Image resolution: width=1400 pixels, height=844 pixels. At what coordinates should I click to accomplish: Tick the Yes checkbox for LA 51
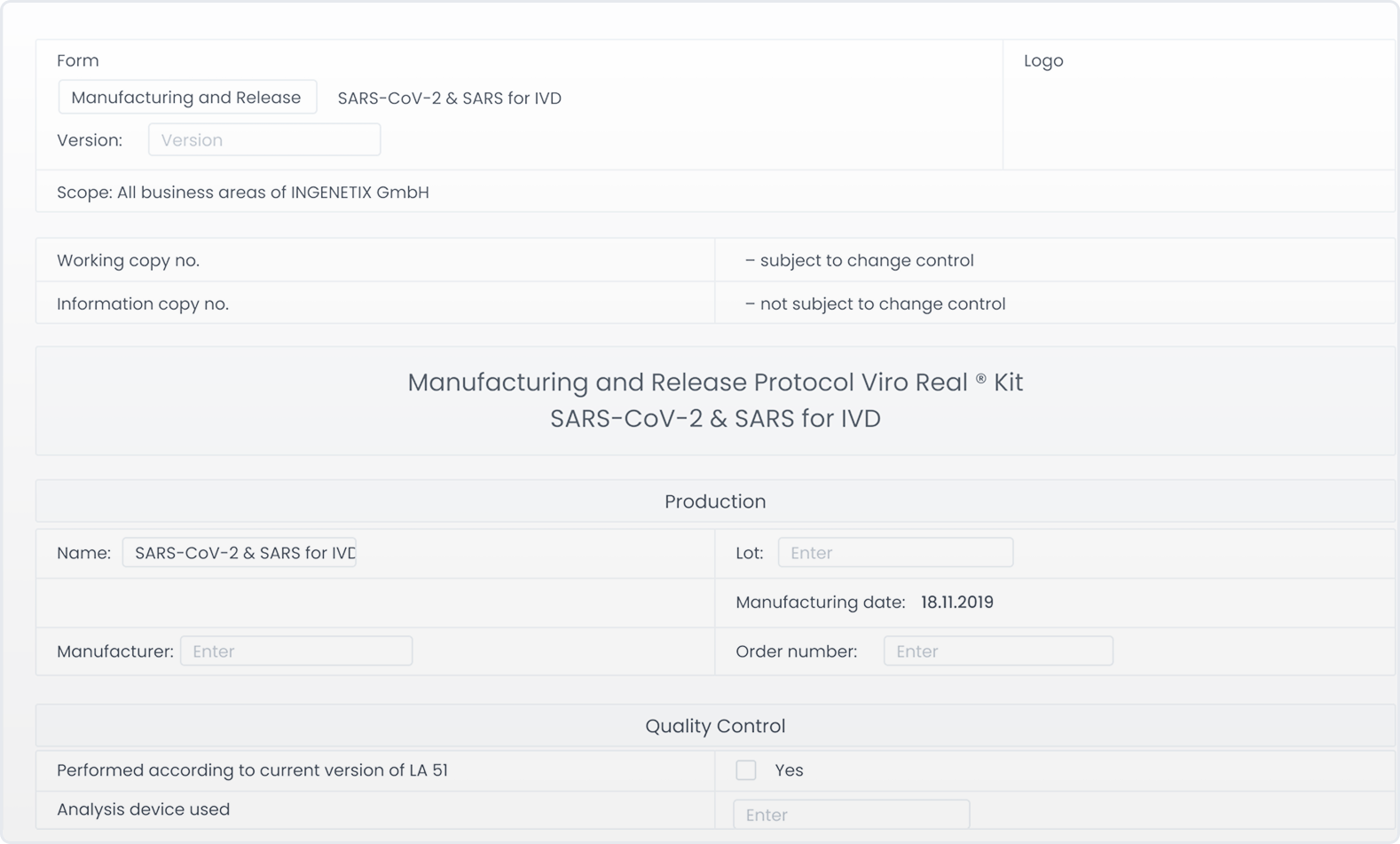[x=746, y=770]
